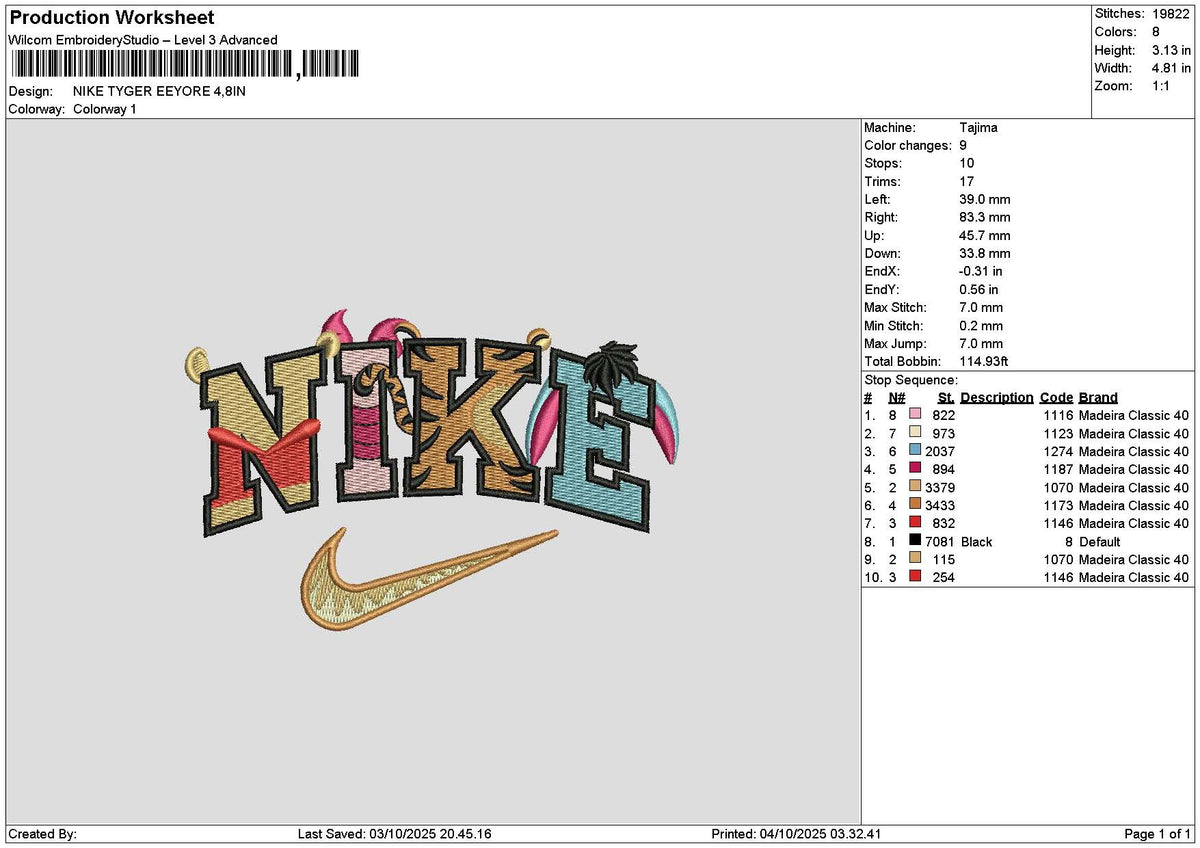Screen dimensions: 1200x848
Task: Click the Width value '4.81 in'
Action: pyautogui.click(x=1171, y=68)
